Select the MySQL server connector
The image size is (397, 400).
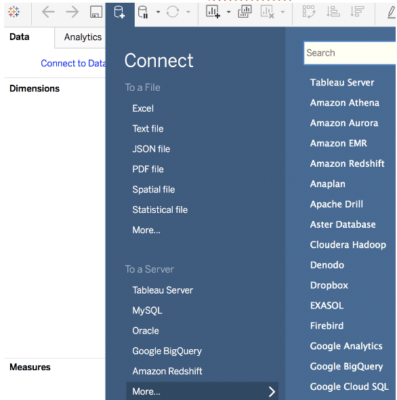[147, 311]
